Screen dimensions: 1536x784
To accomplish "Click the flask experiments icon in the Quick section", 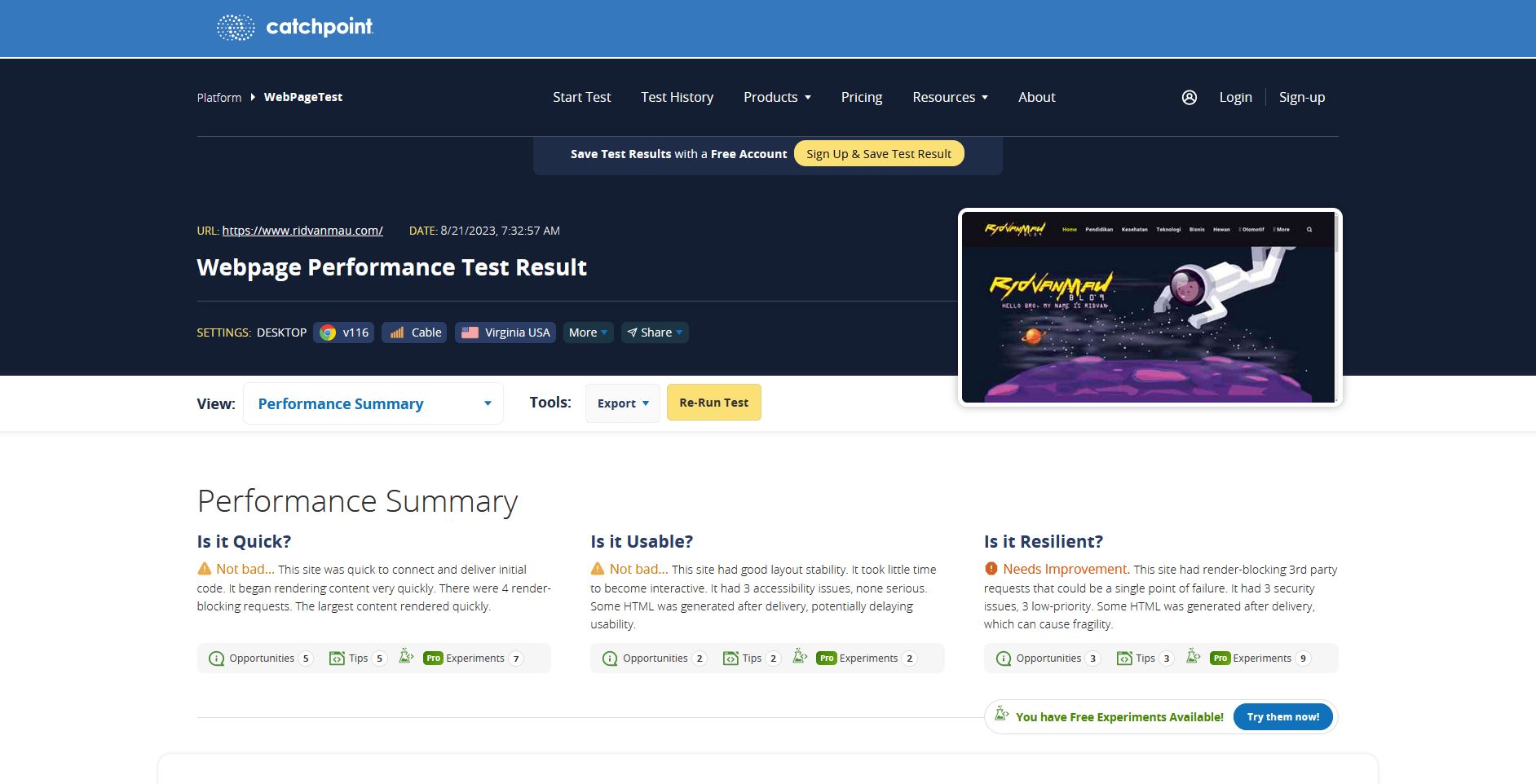I will (406, 656).
